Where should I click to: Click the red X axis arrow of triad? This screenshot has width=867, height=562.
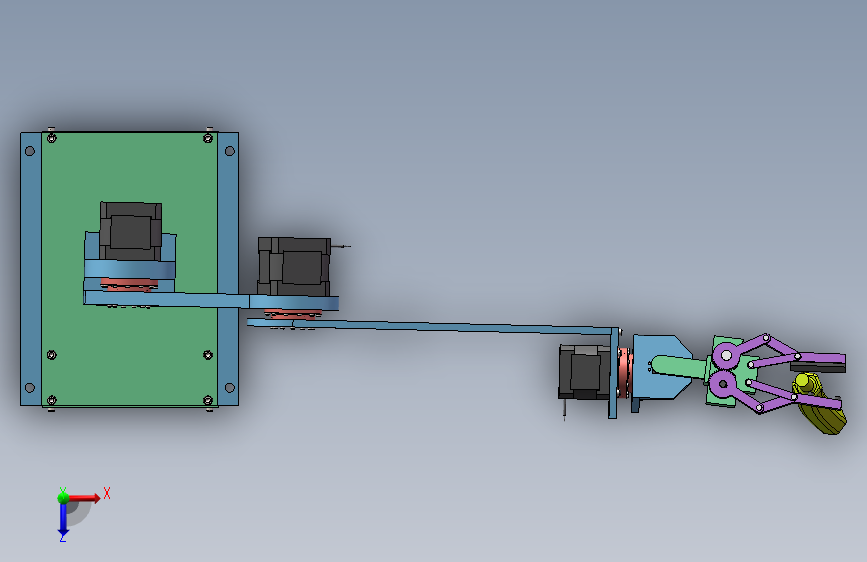[x=84, y=497]
